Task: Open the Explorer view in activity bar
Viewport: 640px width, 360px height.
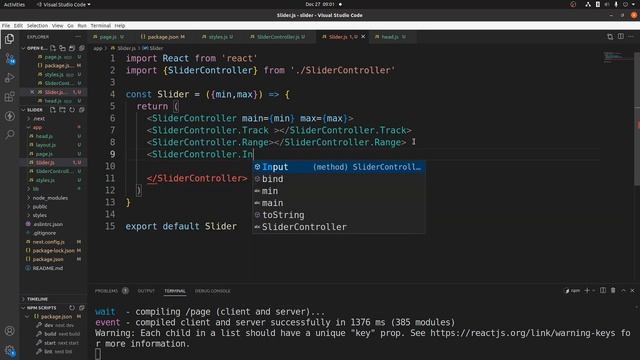Action: [9, 39]
